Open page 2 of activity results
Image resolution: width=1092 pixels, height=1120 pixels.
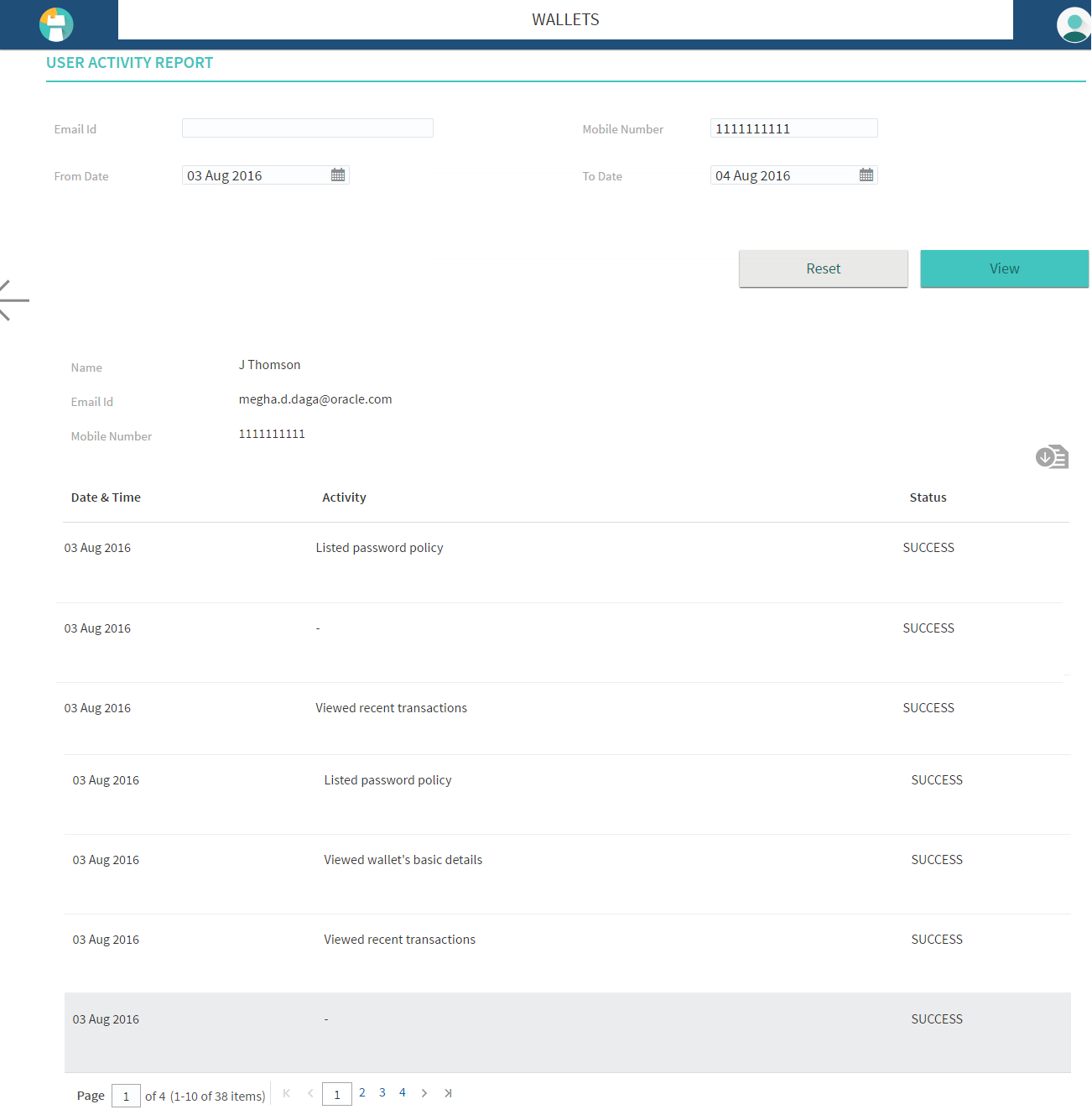click(x=361, y=1092)
